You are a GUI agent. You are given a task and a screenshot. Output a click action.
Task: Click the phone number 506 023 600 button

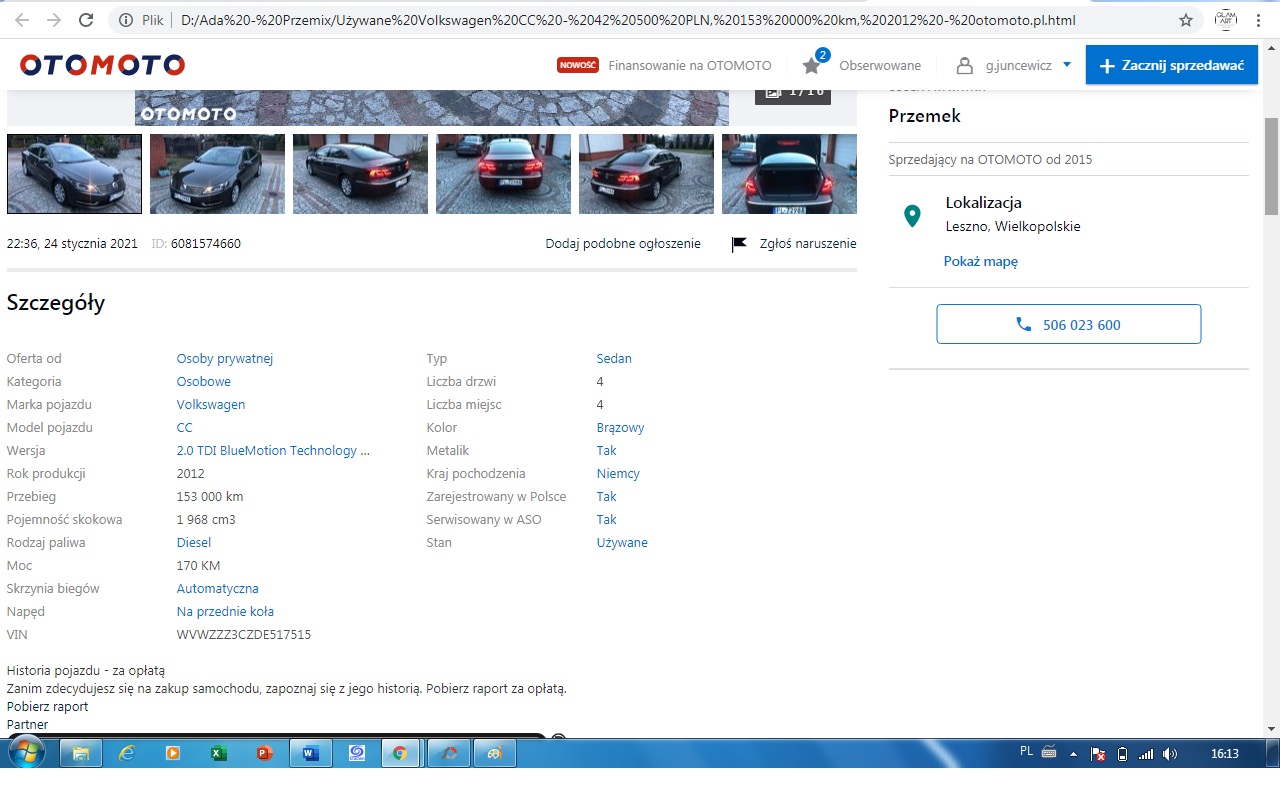click(x=1068, y=325)
